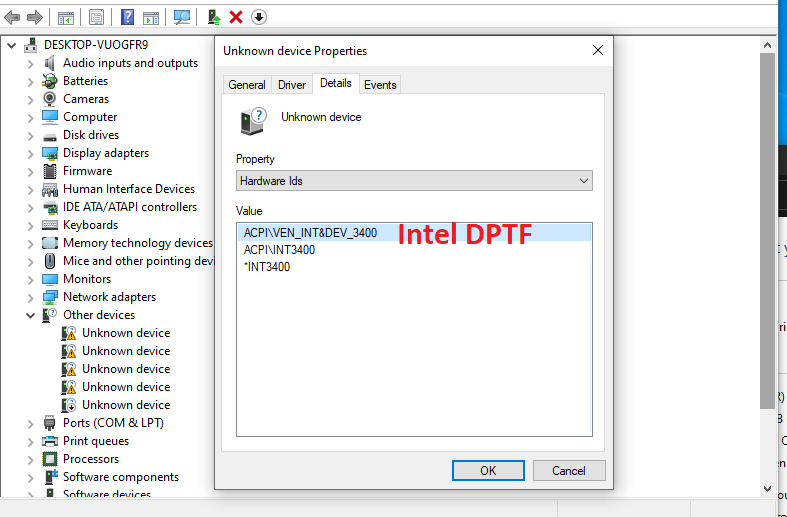Viewport: 787px width, 517px height.
Task: Click the vertical scrollbar down arrow
Action: pos(767,488)
